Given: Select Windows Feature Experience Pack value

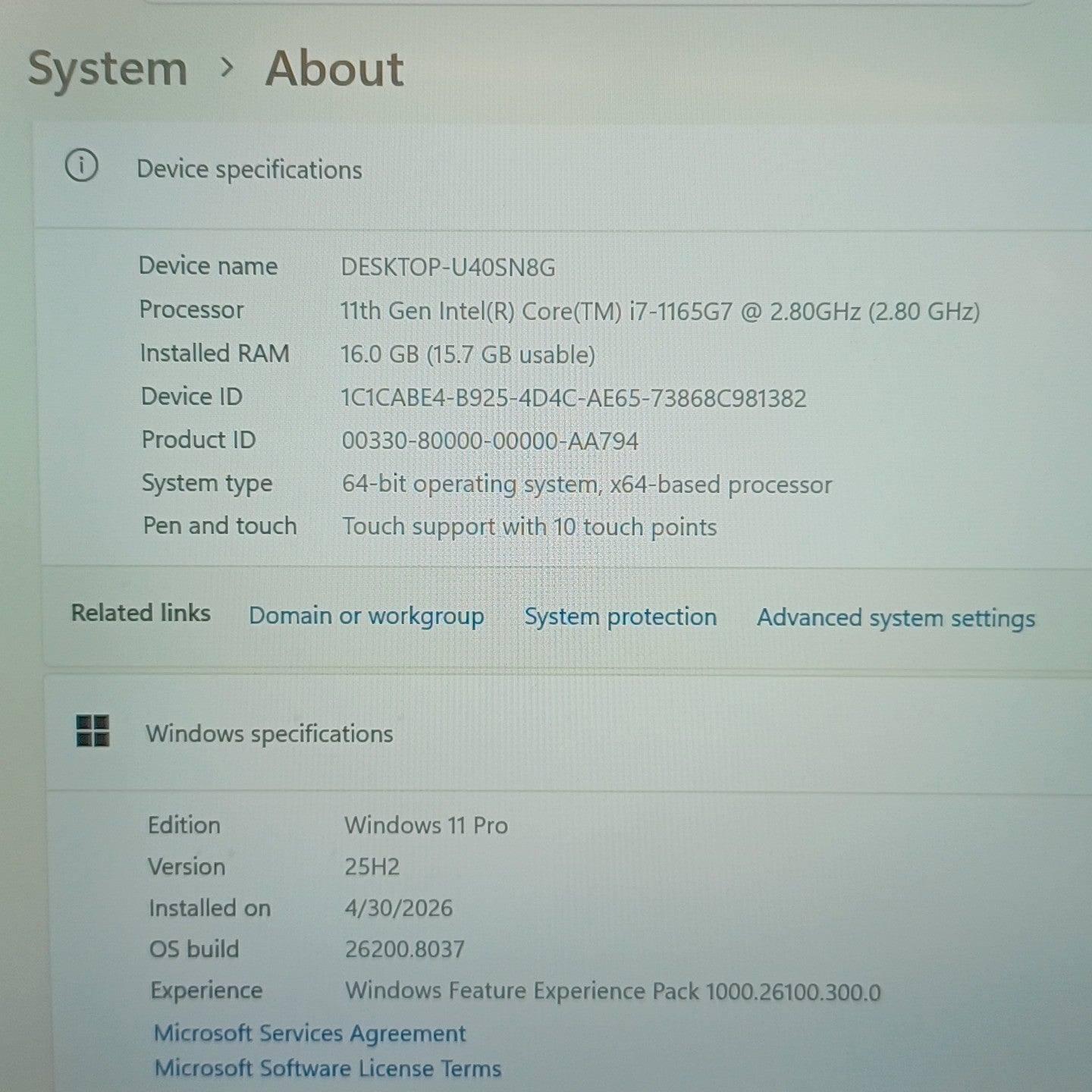Looking at the screenshot, I should (613, 991).
